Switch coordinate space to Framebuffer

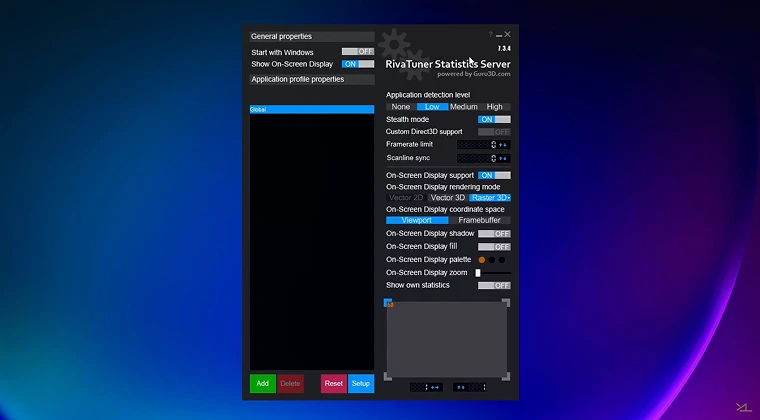pos(479,220)
